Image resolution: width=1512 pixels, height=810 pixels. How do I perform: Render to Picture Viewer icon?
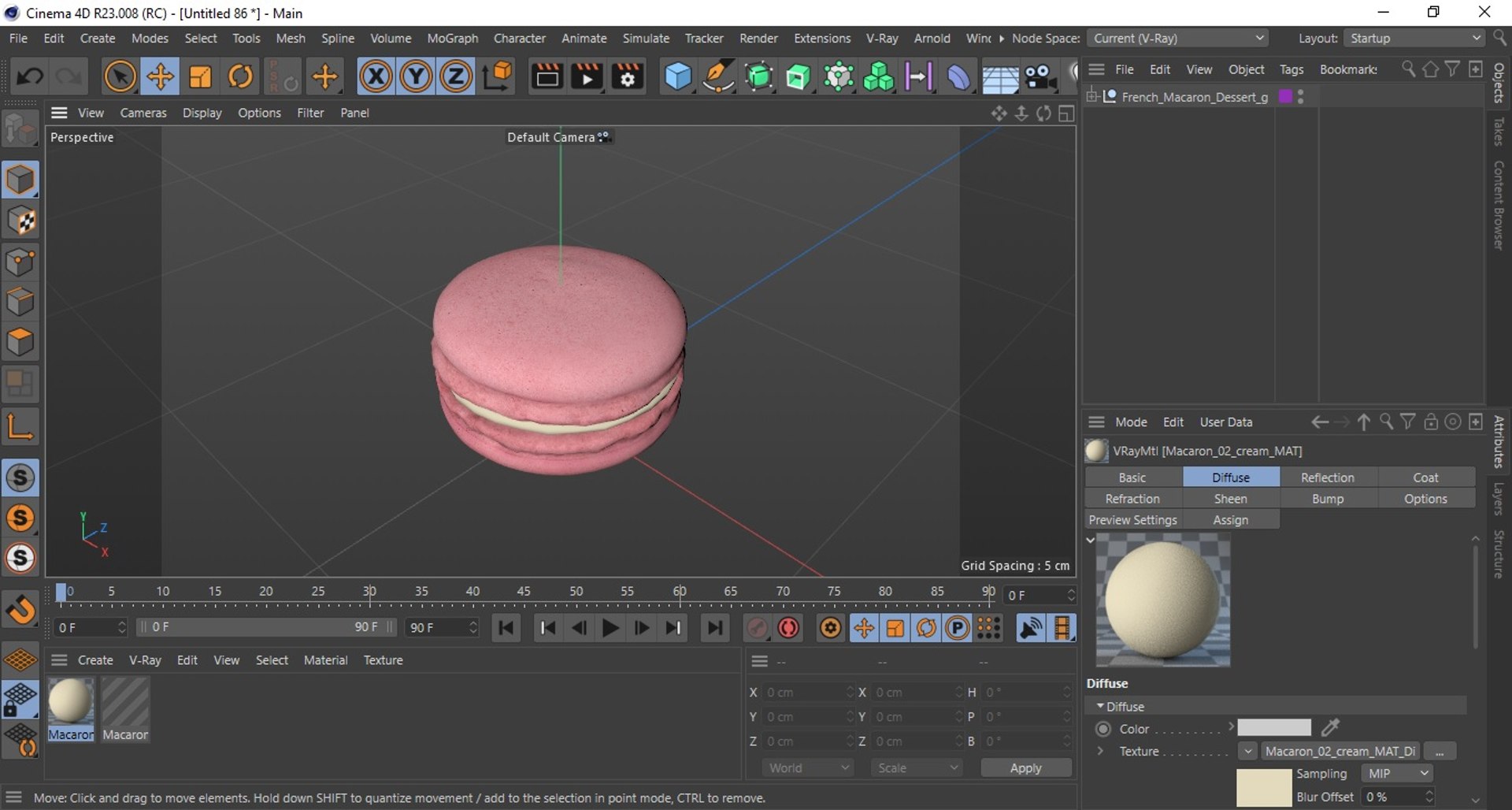coord(587,76)
